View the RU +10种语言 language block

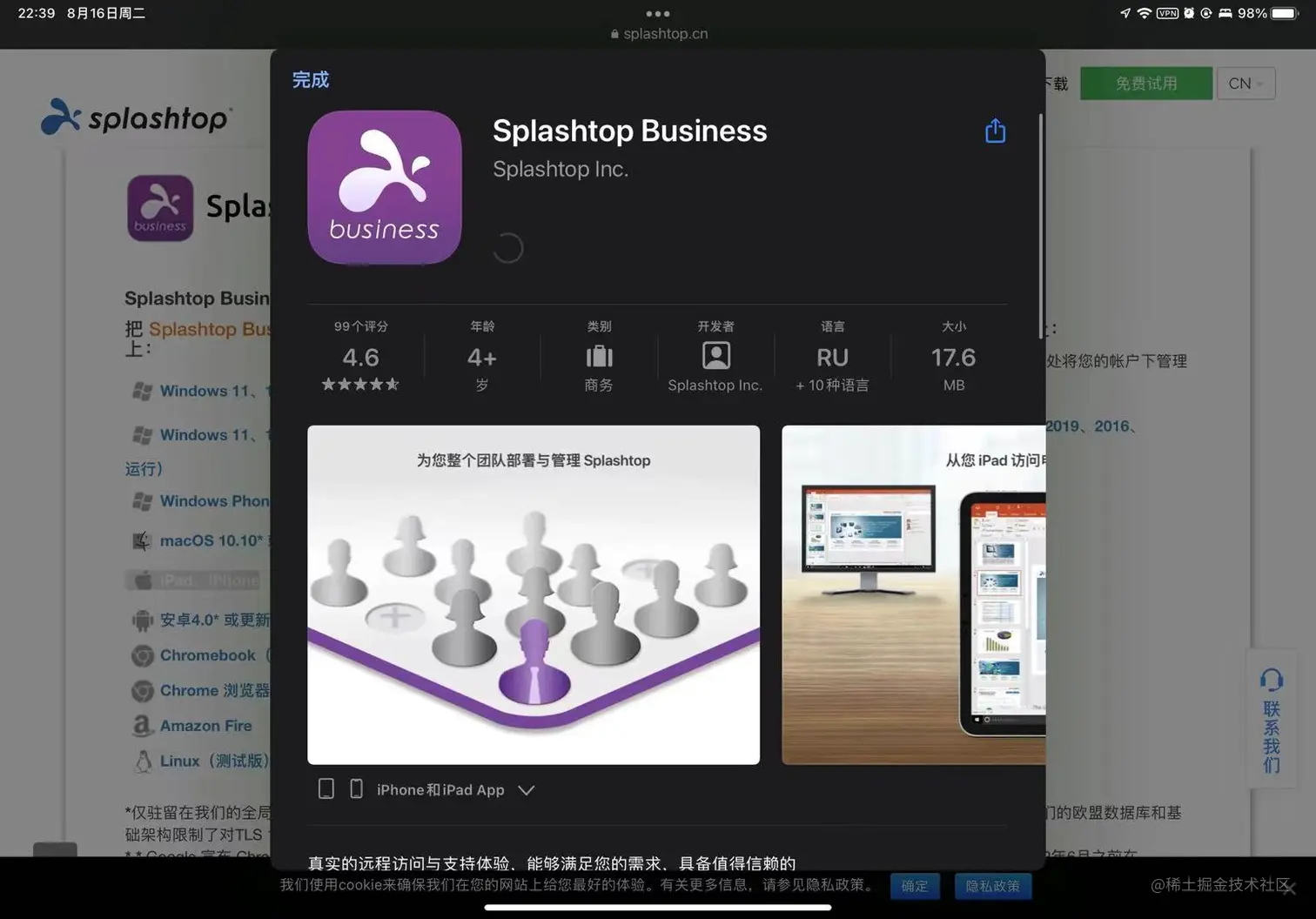(832, 357)
